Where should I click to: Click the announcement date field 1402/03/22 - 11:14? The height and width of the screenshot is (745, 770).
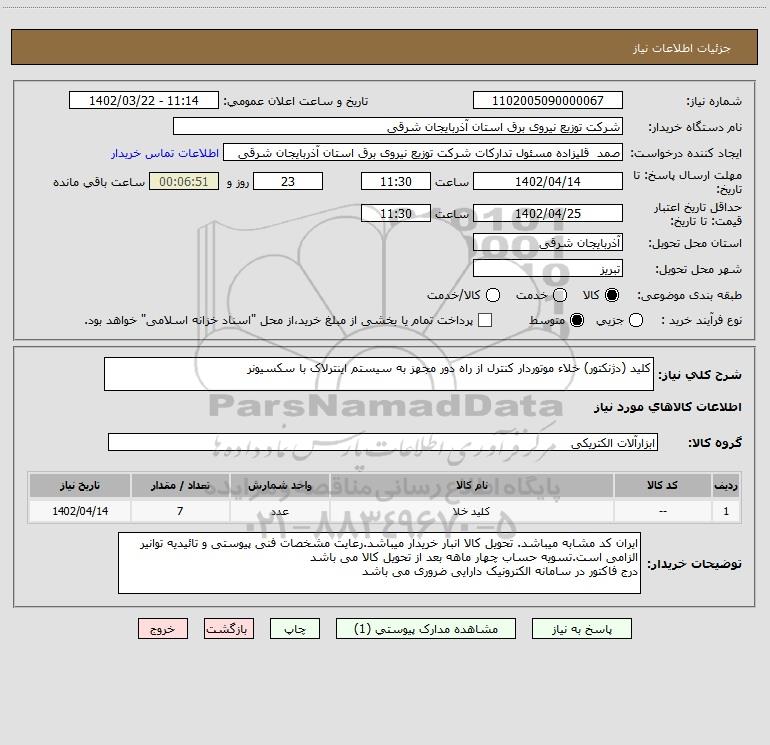pos(143,100)
